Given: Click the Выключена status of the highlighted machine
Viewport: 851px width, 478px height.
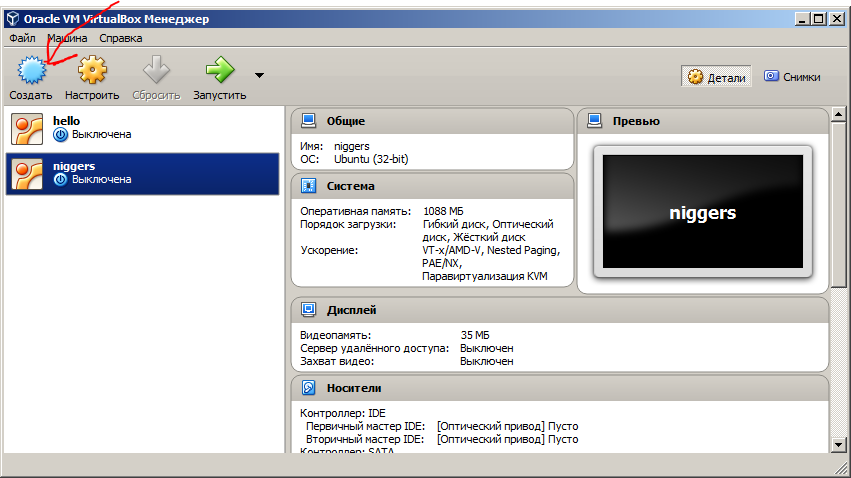Looking at the screenshot, I should coord(101,180).
